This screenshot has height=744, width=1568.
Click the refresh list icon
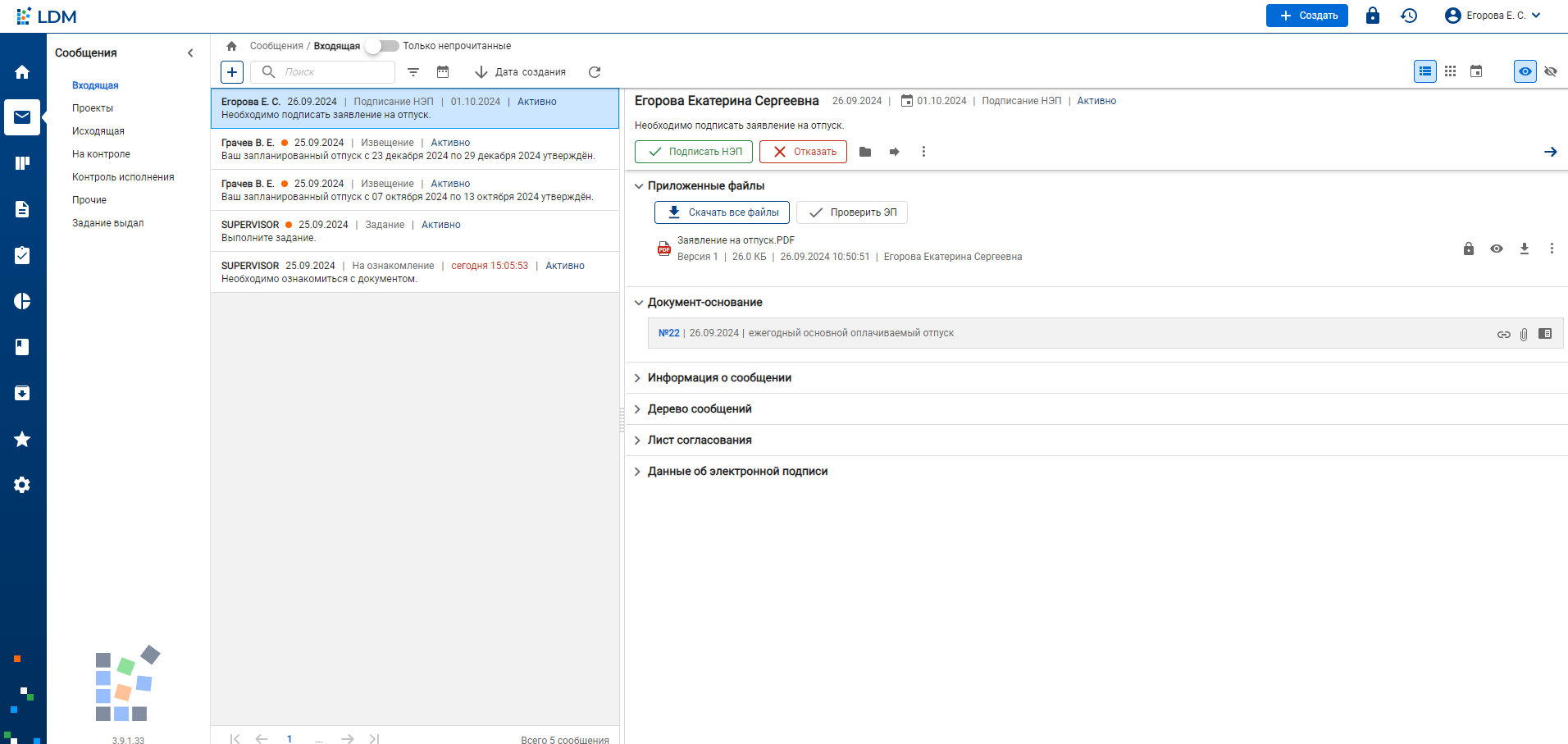tap(595, 72)
